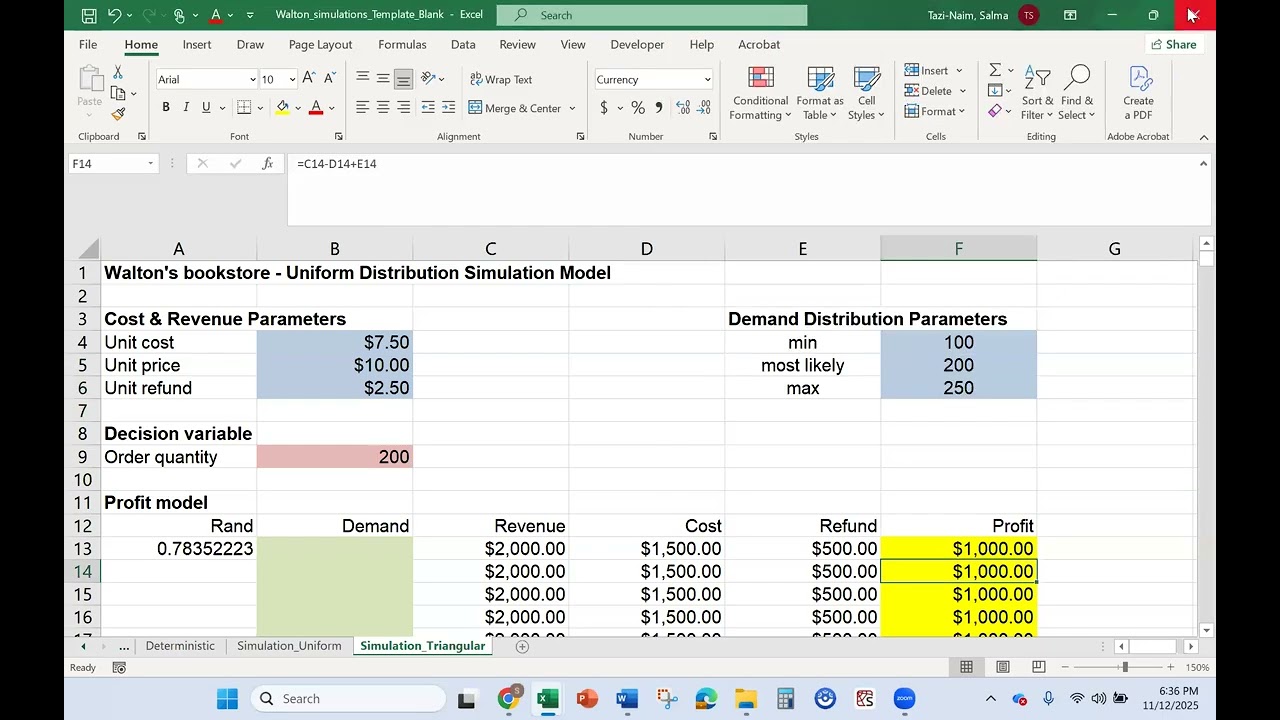1280x720 pixels.
Task: Open Find & Select menu
Action: [1078, 94]
